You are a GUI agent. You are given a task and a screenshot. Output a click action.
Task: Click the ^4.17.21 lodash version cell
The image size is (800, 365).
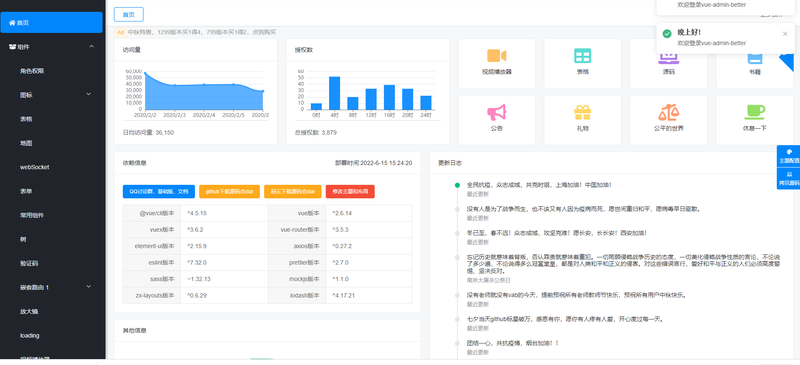click(x=368, y=295)
